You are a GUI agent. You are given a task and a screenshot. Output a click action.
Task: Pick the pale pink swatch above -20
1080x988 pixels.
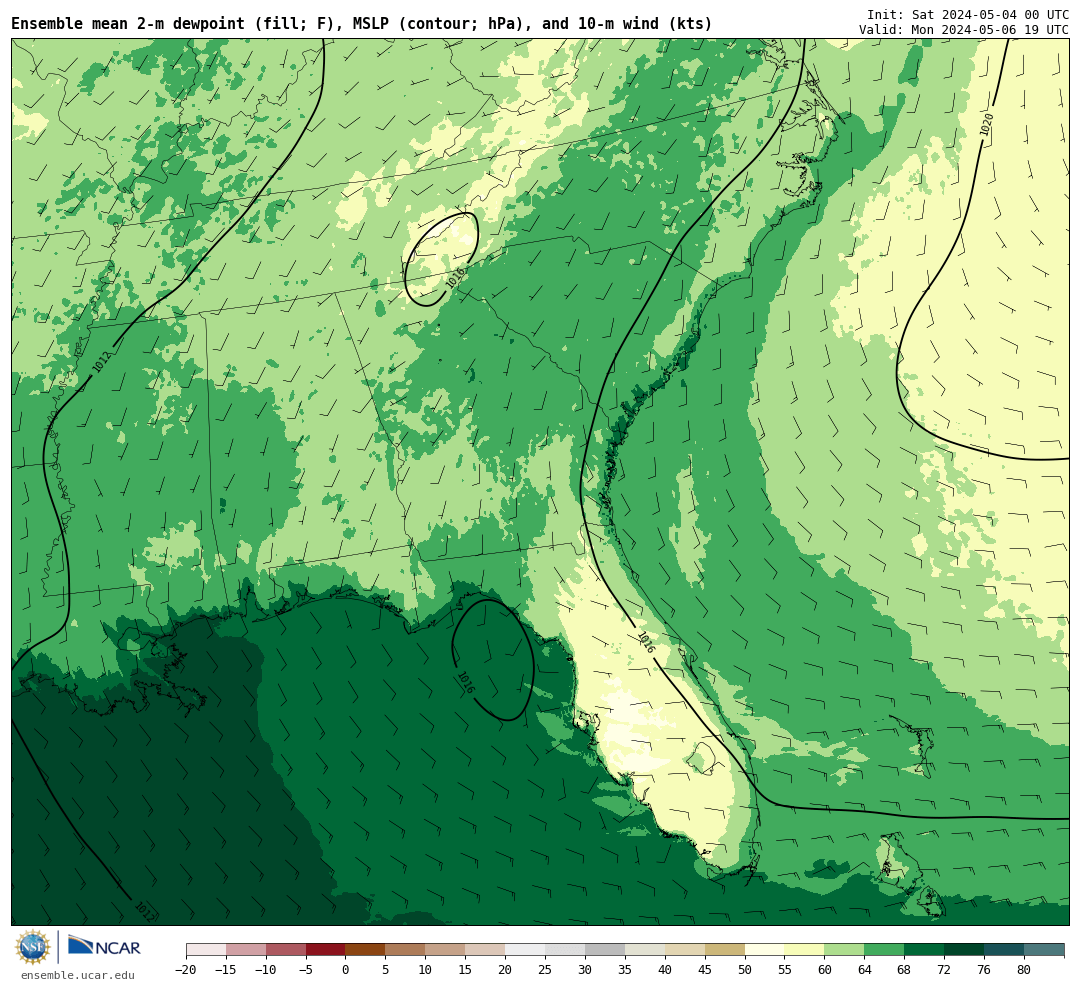coord(206,950)
